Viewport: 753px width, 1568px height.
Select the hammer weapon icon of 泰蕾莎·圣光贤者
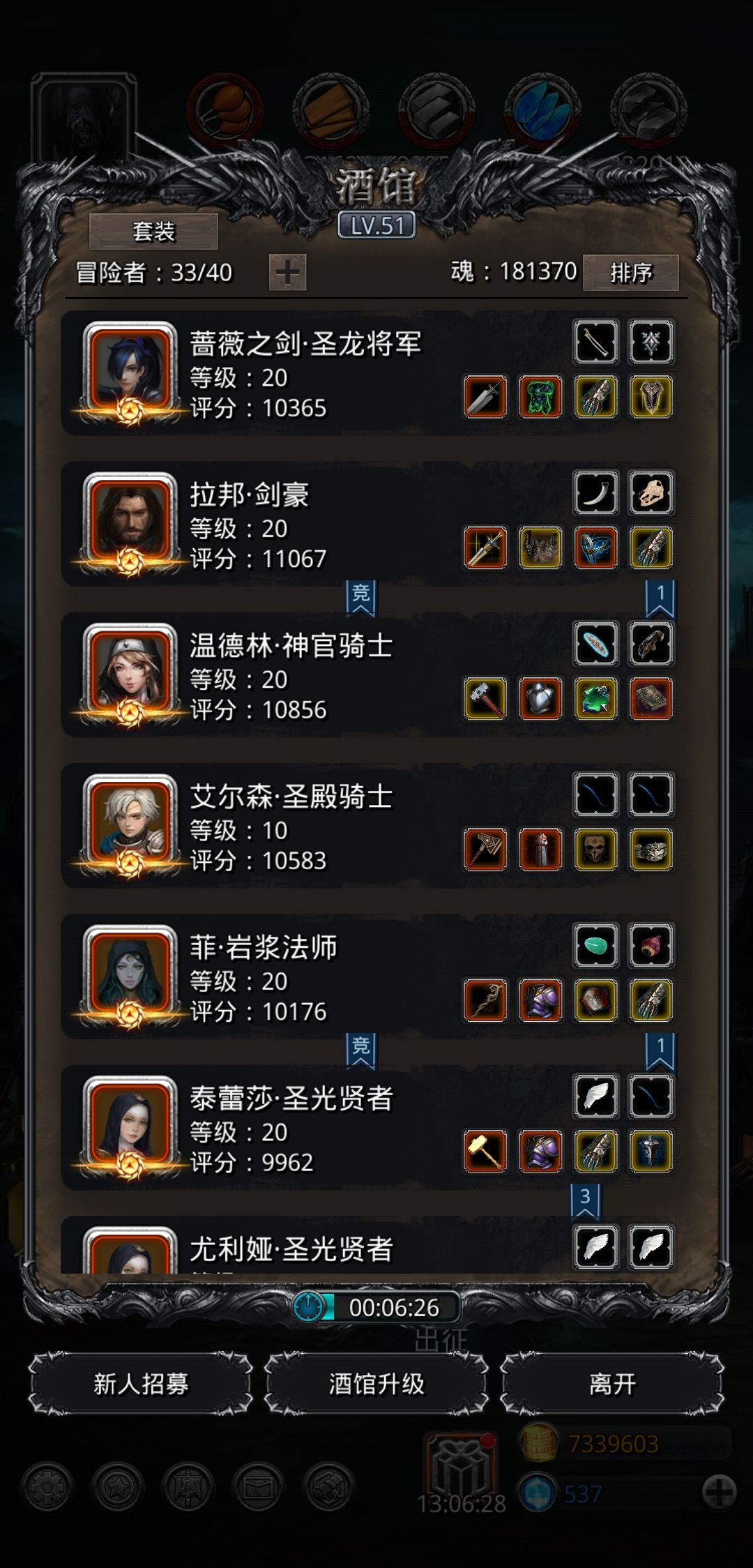[485, 1151]
